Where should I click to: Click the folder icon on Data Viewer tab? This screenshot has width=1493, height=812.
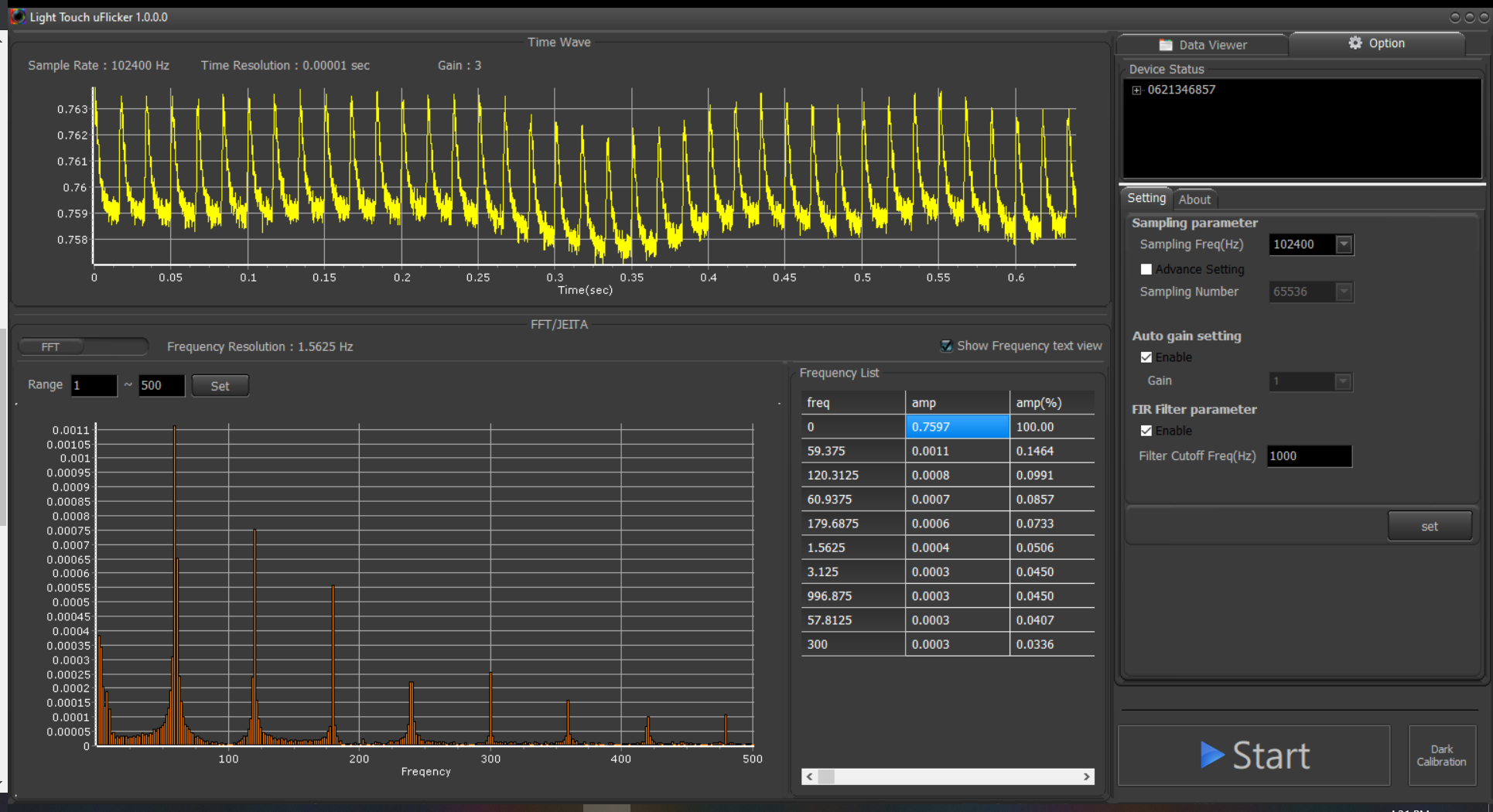coord(1166,45)
